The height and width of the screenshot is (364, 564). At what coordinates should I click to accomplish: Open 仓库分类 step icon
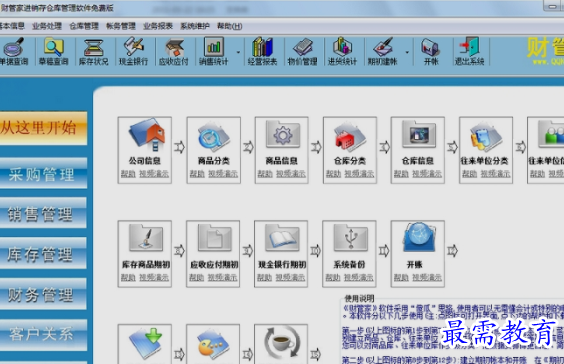(x=350, y=136)
